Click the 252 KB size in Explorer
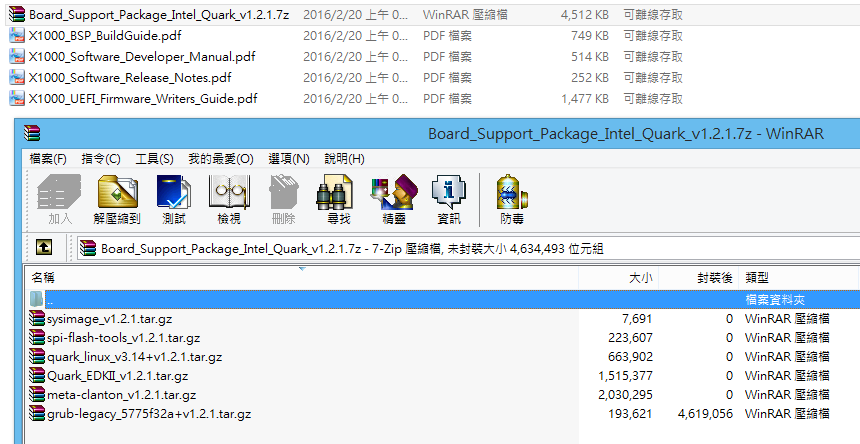 click(590, 78)
